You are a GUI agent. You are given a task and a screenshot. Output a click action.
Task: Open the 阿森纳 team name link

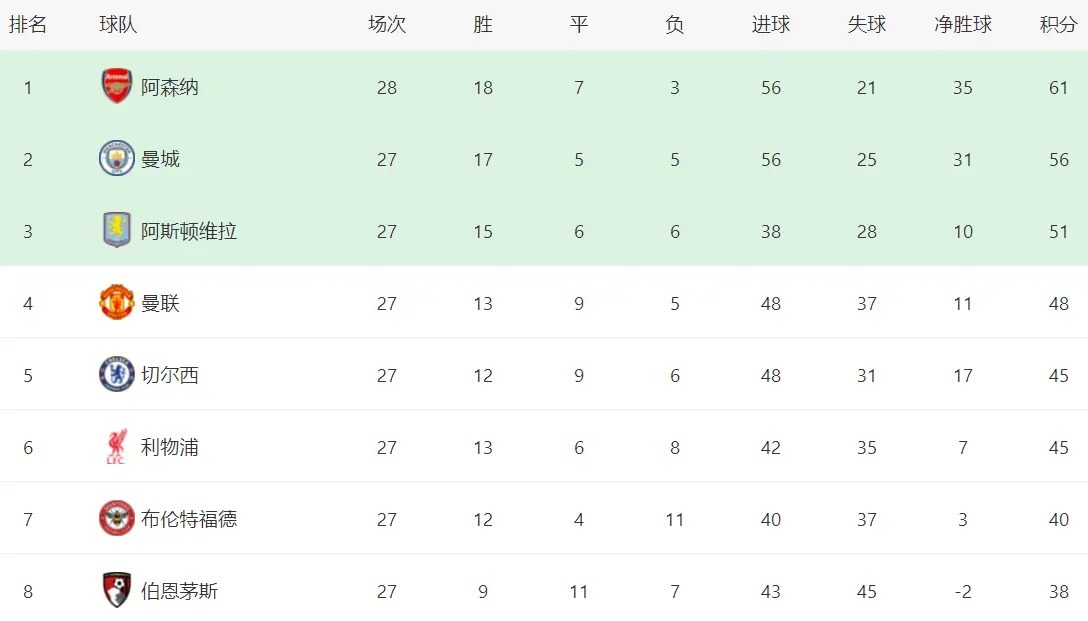pos(170,87)
